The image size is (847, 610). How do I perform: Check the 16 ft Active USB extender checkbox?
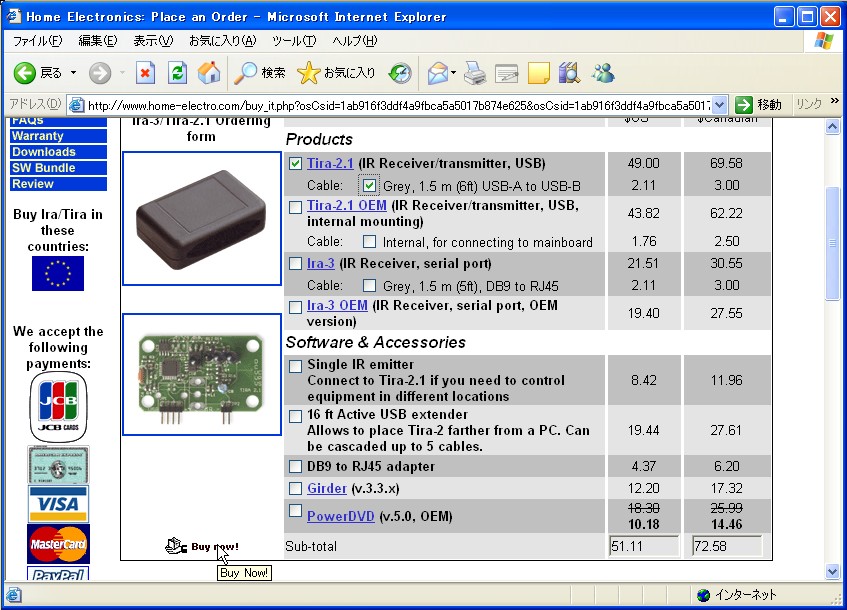295,417
